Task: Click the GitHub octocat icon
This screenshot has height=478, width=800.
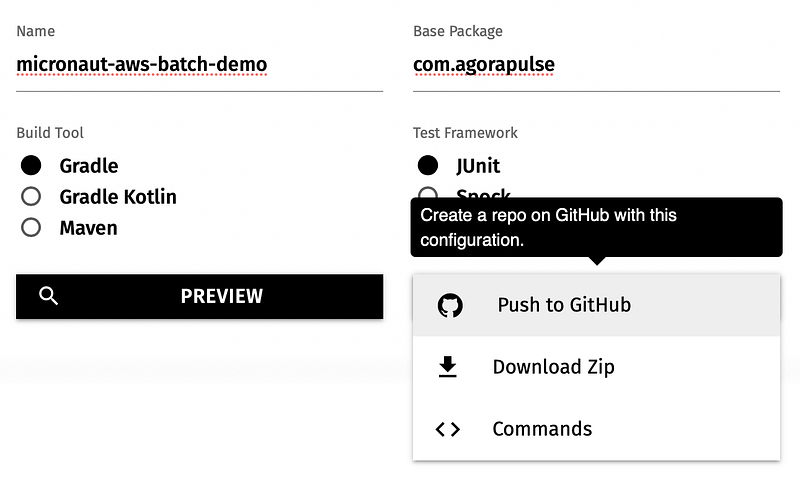Action: 450,306
